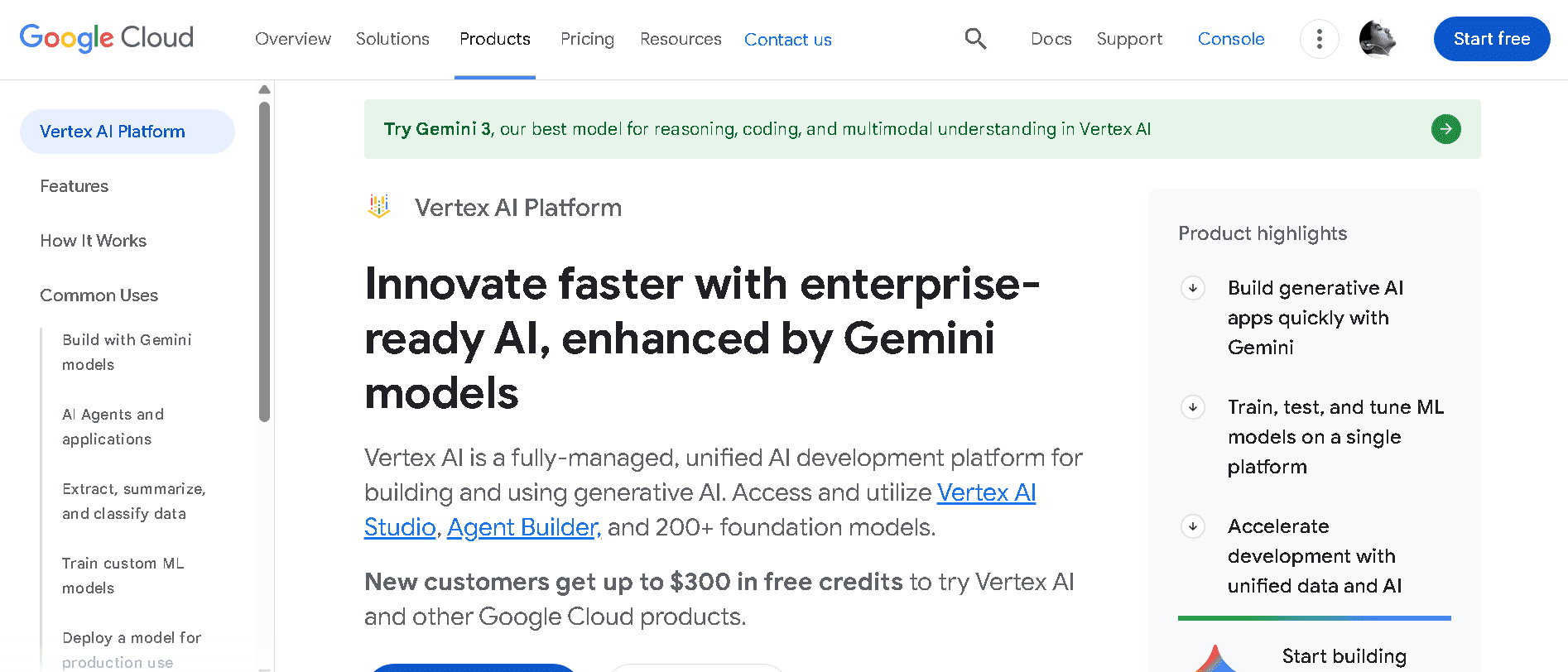Click the Contact us link
This screenshot has width=1568, height=672.
coord(788,40)
